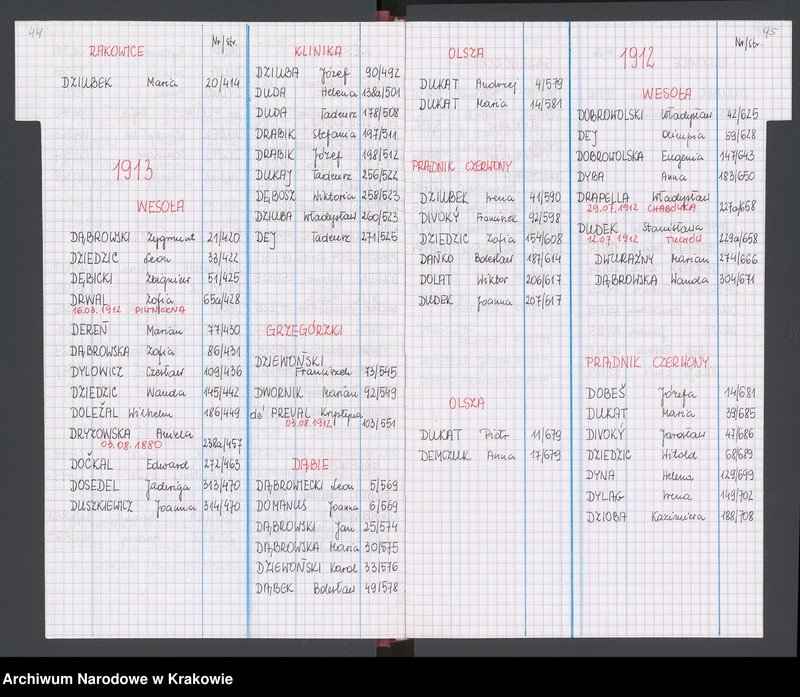Select the DZIUBEK Irena 41/590 row
This screenshot has width=800, height=697.
click(x=491, y=197)
